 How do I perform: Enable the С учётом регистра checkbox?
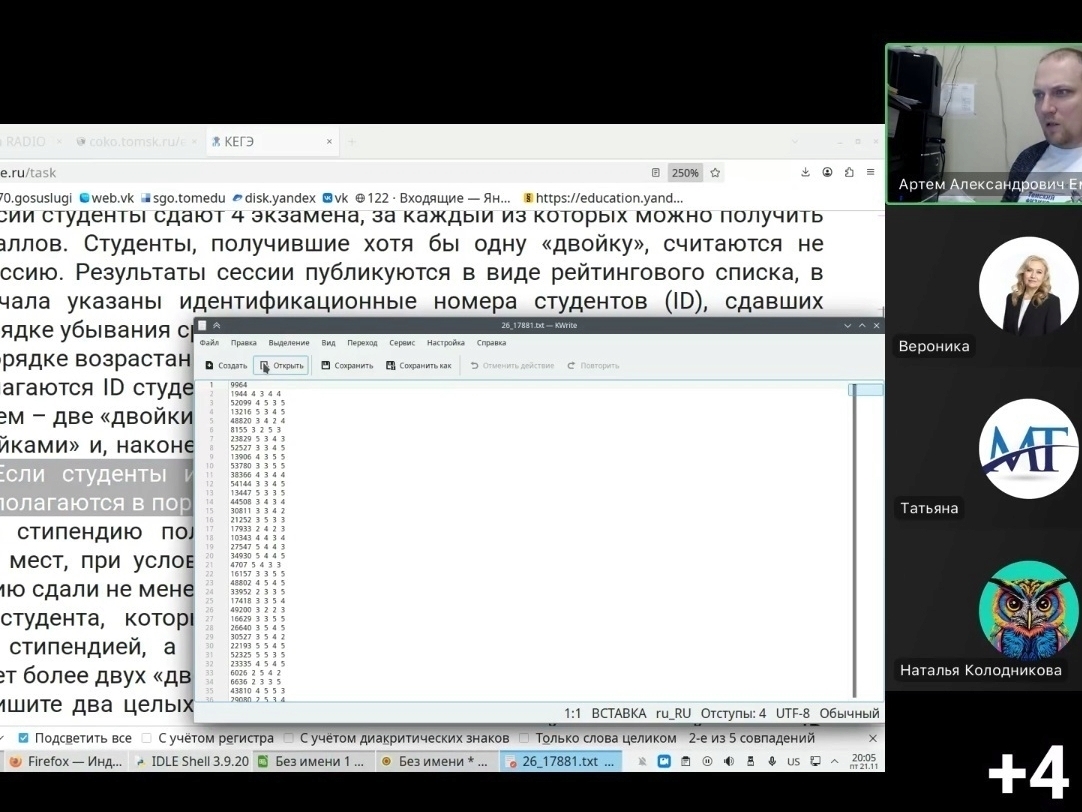tap(148, 739)
